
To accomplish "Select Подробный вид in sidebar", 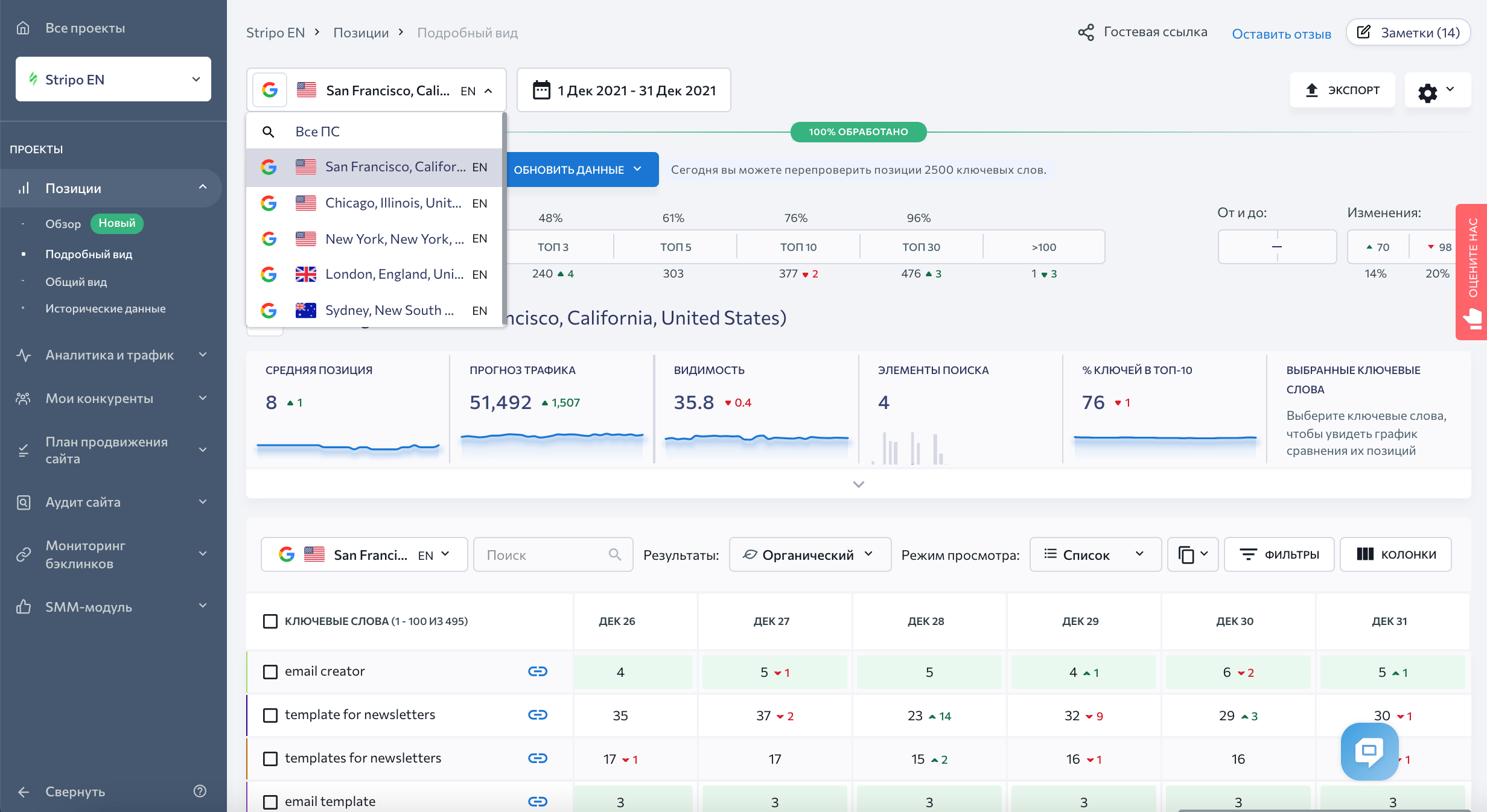I will pyautogui.click(x=89, y=254).
